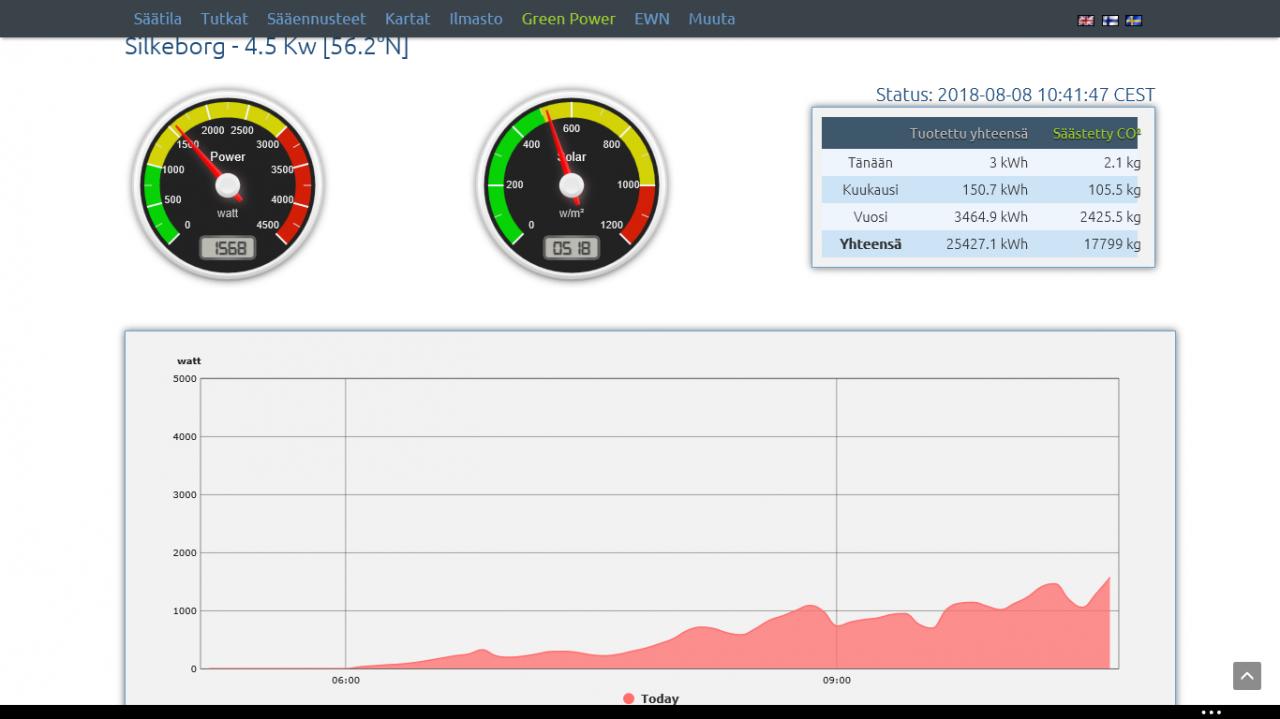This screenshot has width=1280, height=719.
Task: Click the 17799 kg CO² value
Action: pos(1112,244)
